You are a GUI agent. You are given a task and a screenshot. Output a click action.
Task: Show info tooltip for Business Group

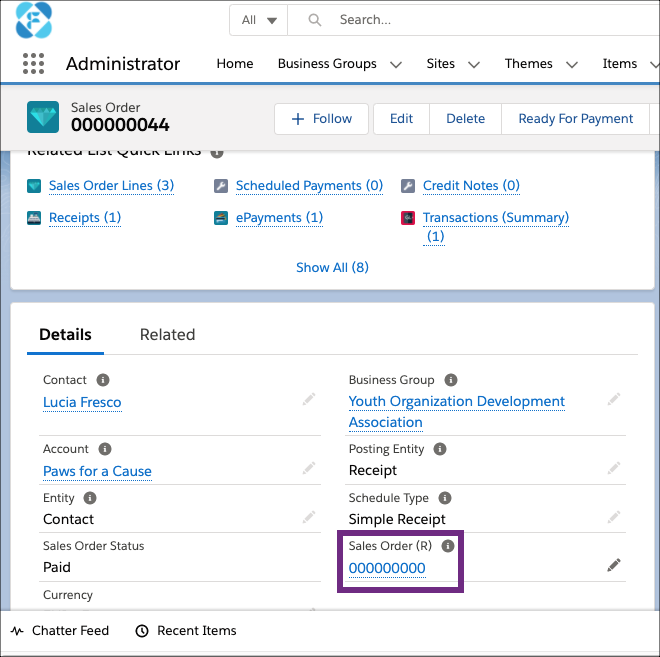point(451,380)
